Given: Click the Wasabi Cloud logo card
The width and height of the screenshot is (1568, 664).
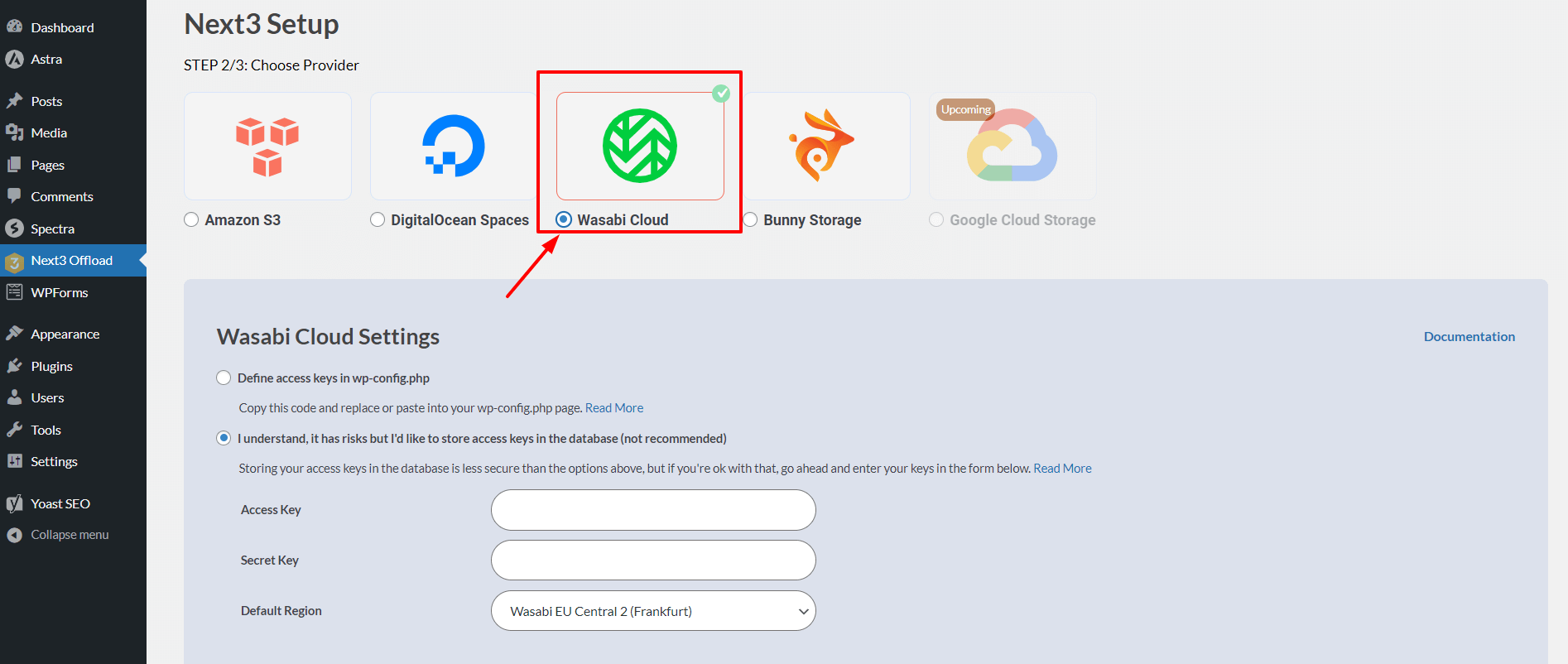Looking at the screenshot, I should (x=640, y=146).
